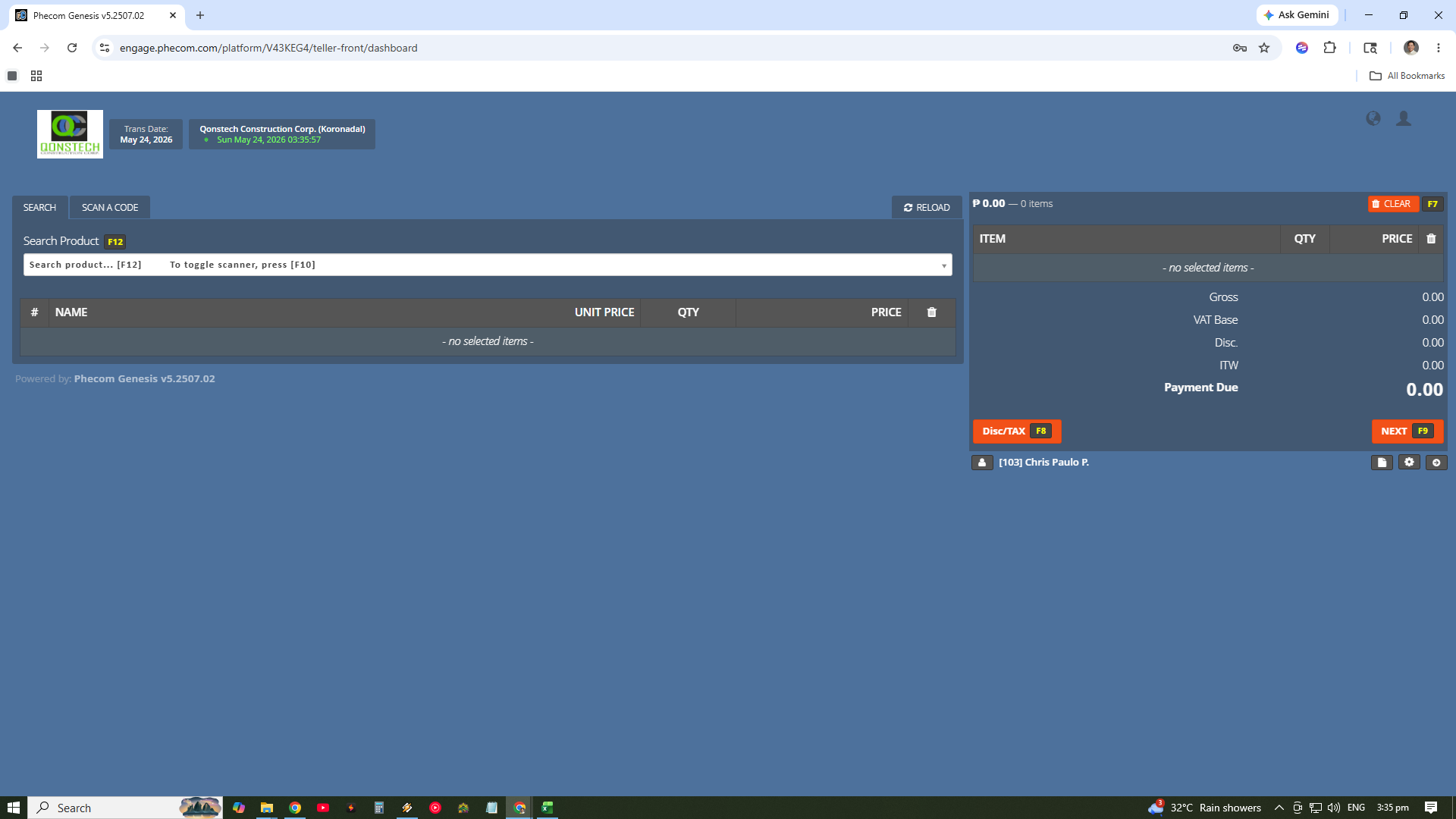The image size is (1456, 819).
Task: Click the Trans Date May 24, 2026 box
Action: (x=146, y=134)
